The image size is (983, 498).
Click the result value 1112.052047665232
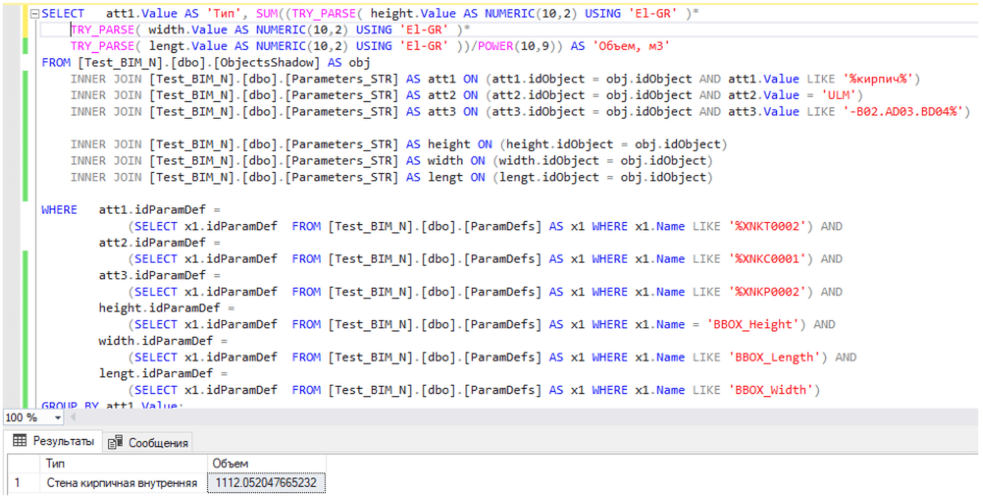click(x=265, y=483)
